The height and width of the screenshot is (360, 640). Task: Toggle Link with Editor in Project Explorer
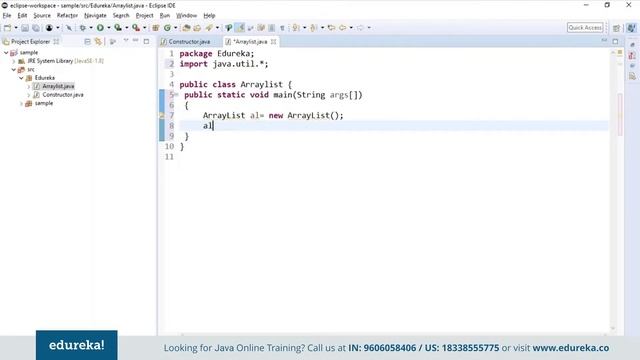[x=98, y=42]
